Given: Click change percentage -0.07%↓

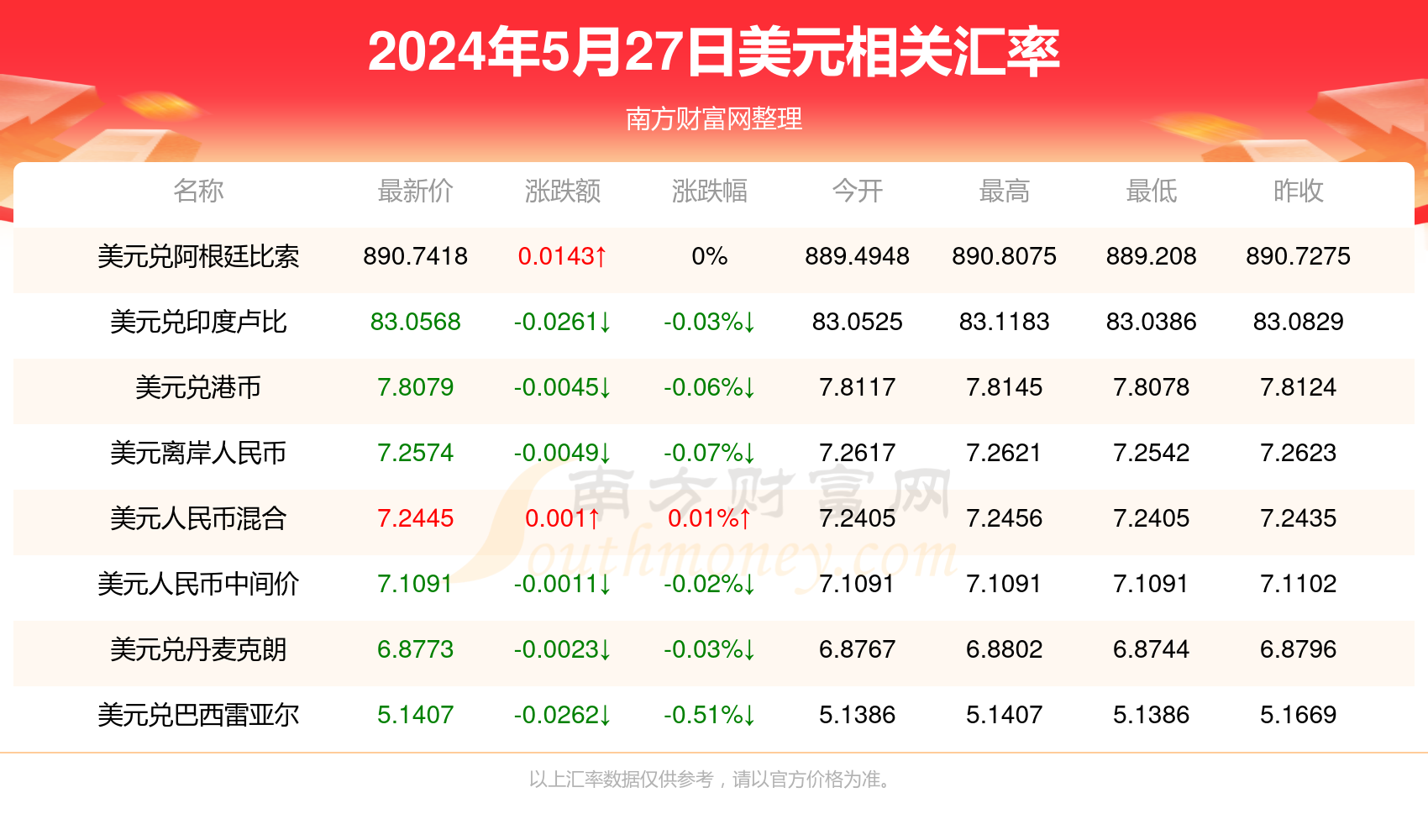Looking at the screenshot, I should coord(710,453).
